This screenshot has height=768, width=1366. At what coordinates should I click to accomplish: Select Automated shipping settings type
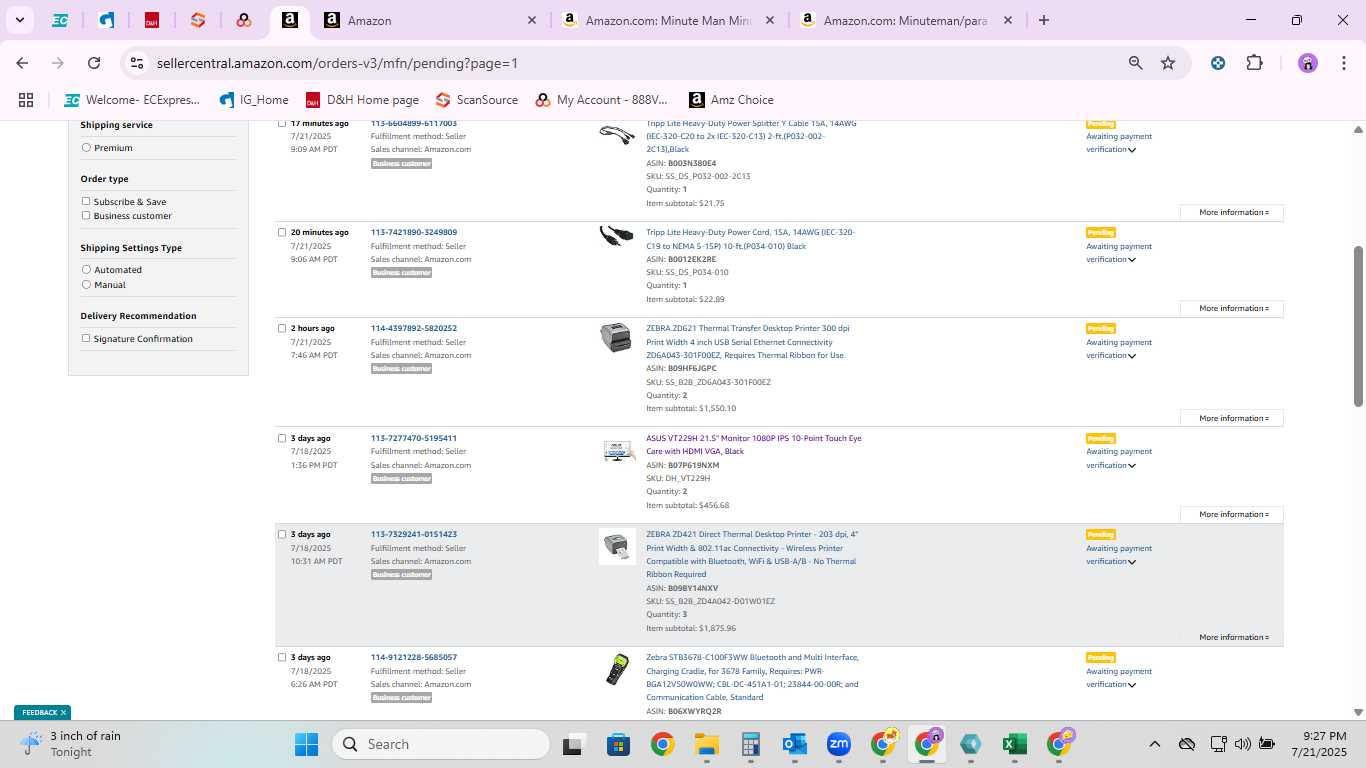(86, 270)
